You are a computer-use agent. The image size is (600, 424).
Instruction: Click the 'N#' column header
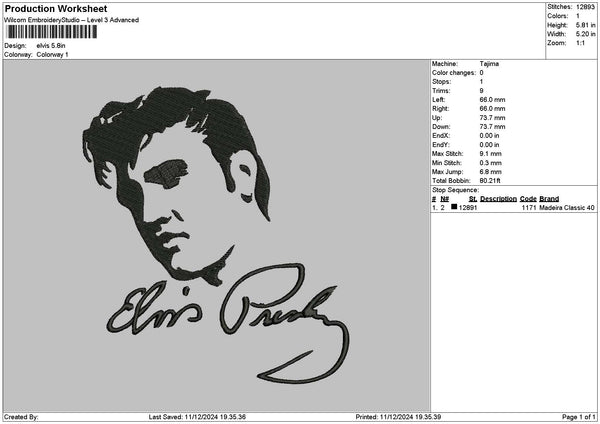coord(444,199)
